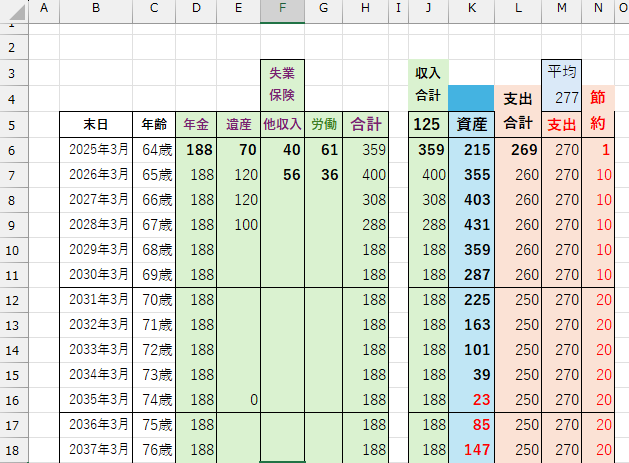Screen dimensions: 629x463
Task: Click the red 23 asset cell
Action: point(471,400)
